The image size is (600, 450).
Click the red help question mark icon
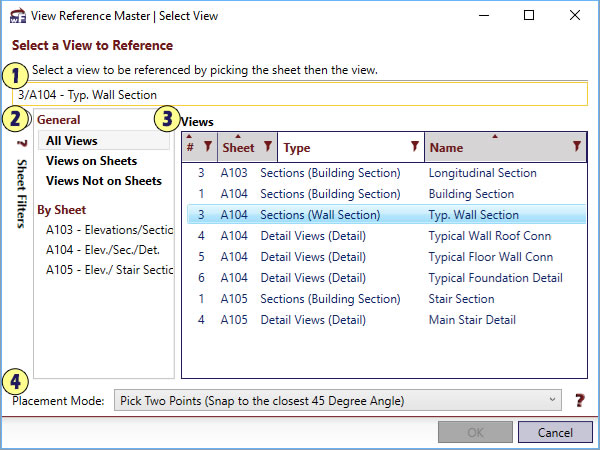pos(579,401)
